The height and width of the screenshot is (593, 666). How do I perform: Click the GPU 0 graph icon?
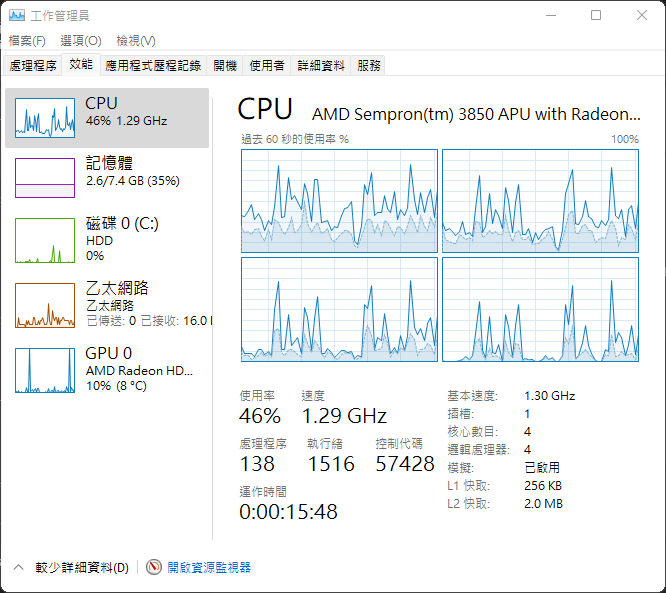pyautogui.click(x=45, y=370)
